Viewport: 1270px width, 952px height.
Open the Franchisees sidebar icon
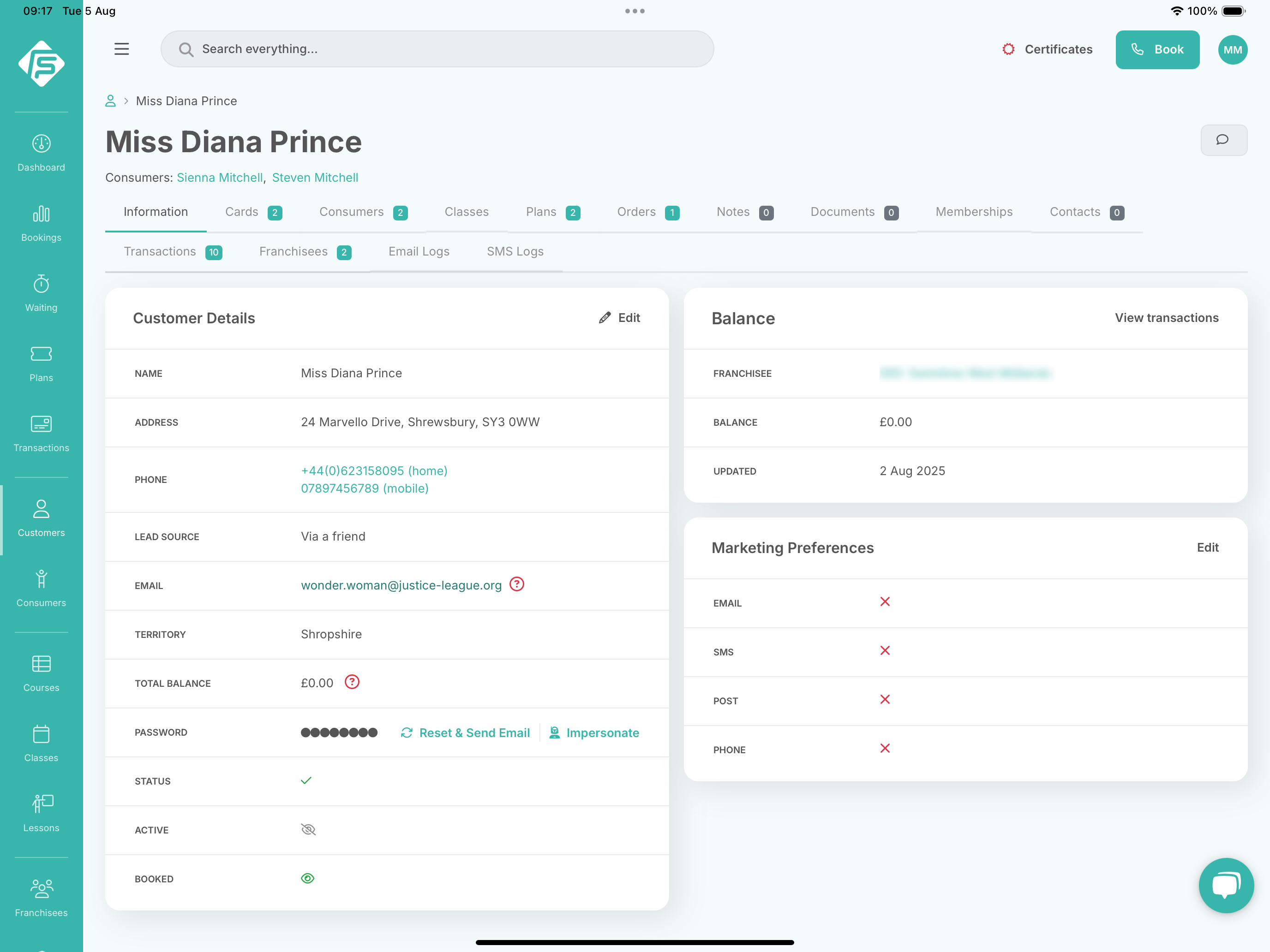pyautogui.click(x=42, y=889)
